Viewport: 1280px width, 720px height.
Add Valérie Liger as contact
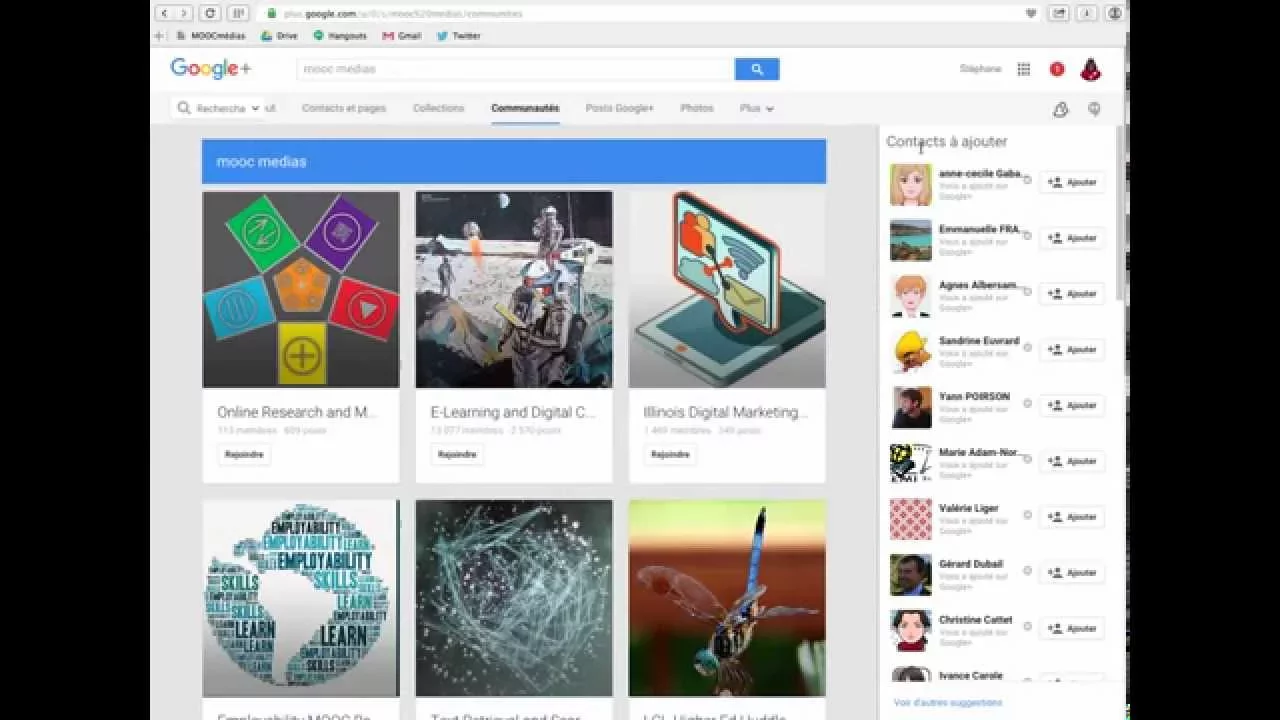[1072, 517]
